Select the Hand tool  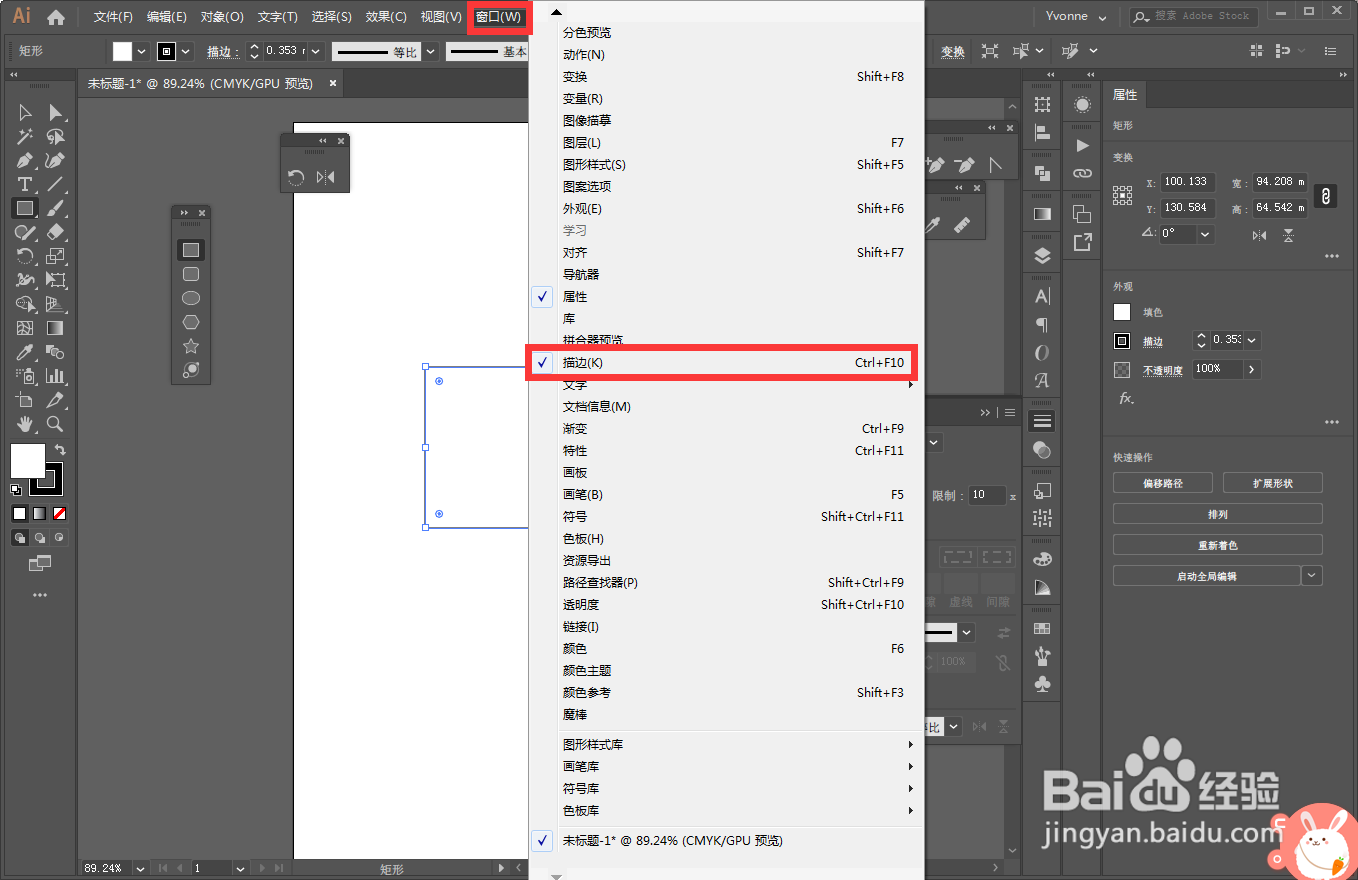point(25,424)
